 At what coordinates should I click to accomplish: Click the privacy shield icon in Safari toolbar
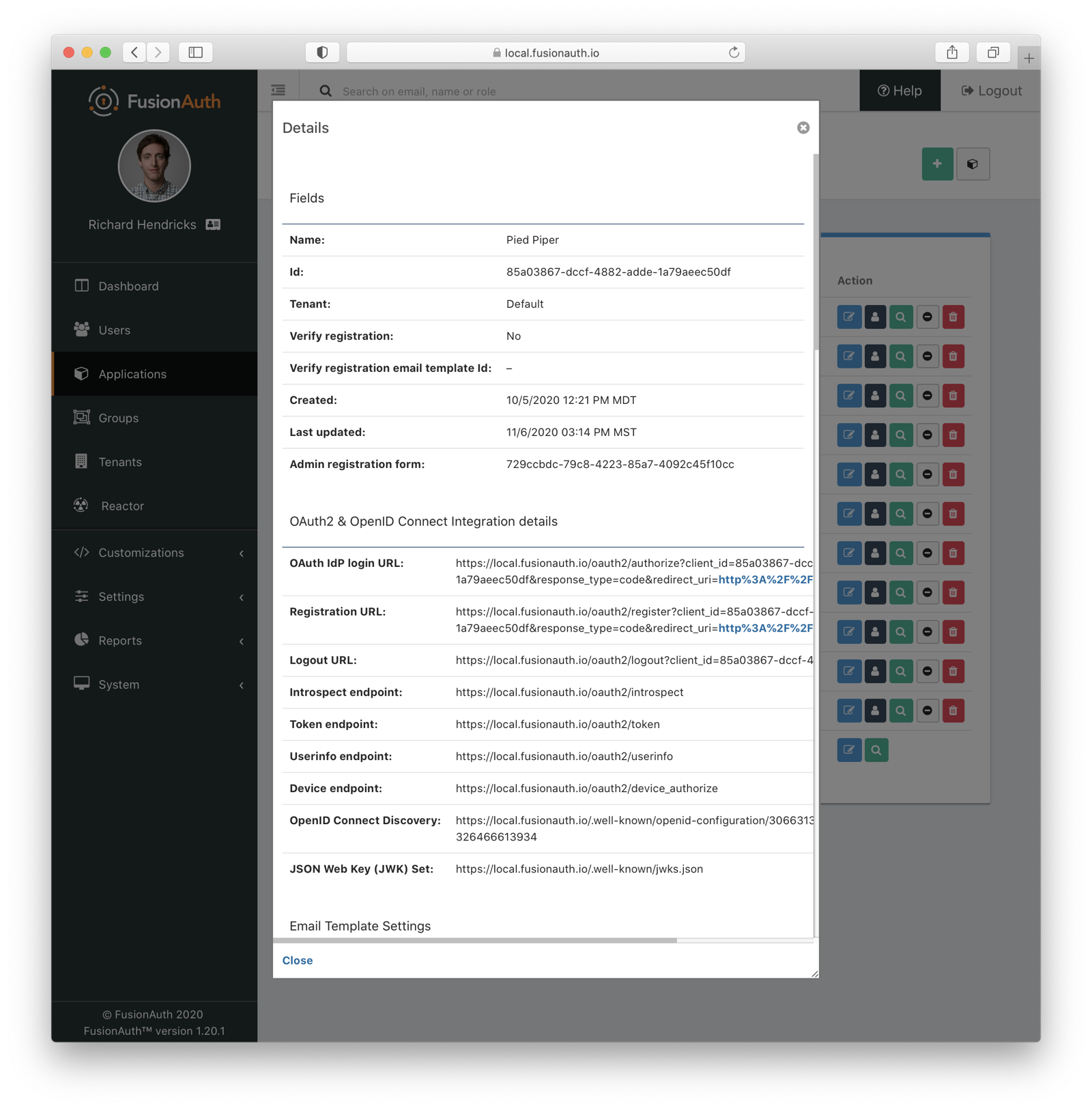pyautogui.click(x=322, y=53)
